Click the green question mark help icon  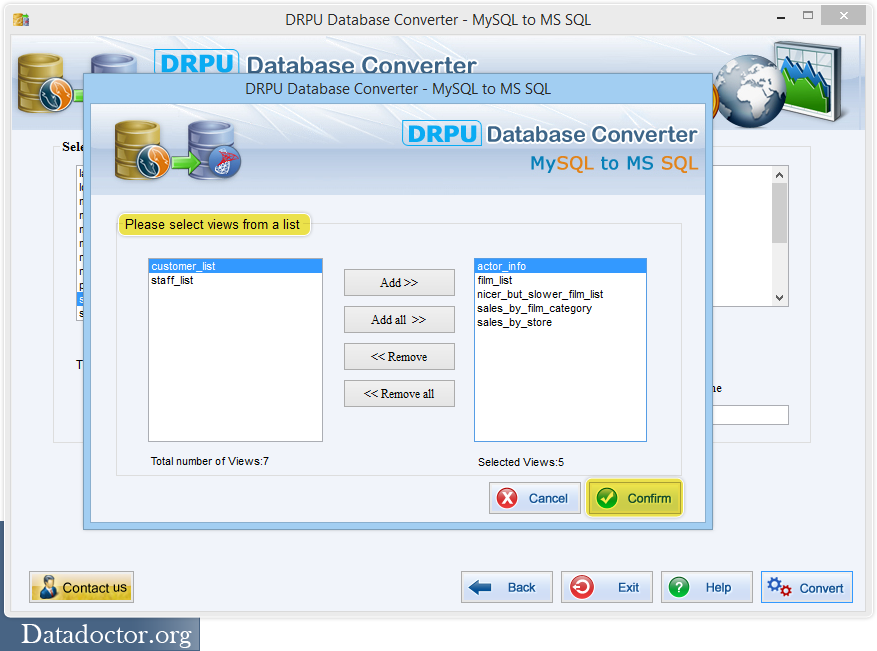point(679,587)
